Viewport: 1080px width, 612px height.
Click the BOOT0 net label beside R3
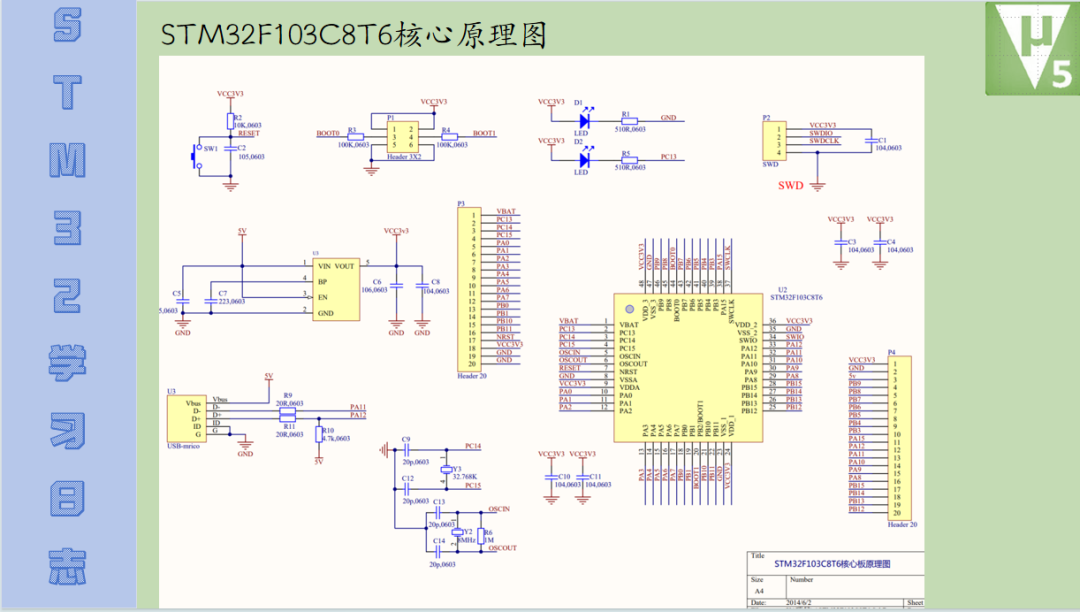[328, 134]
